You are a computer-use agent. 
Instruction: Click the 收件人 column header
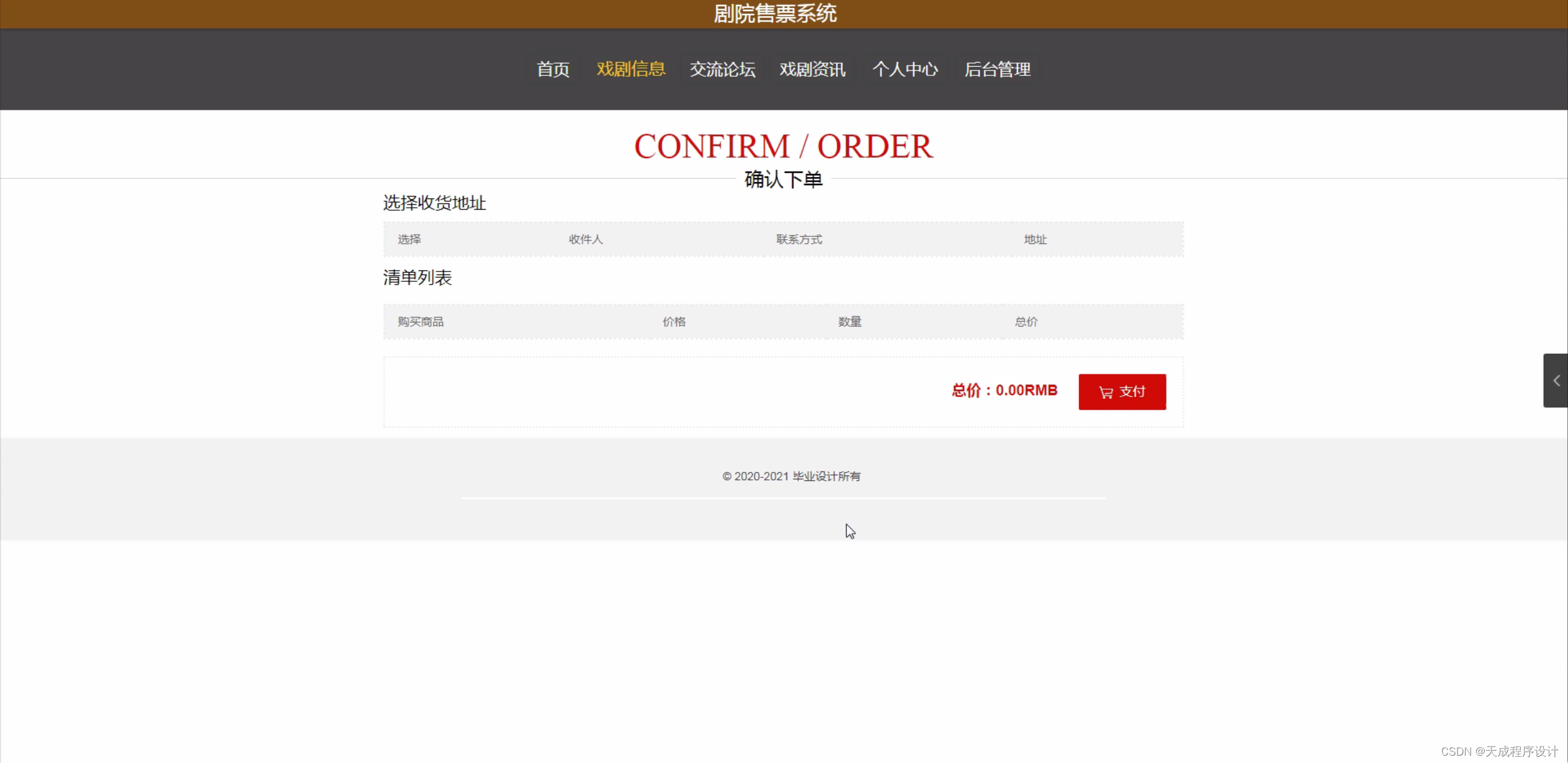coord(585,240)
